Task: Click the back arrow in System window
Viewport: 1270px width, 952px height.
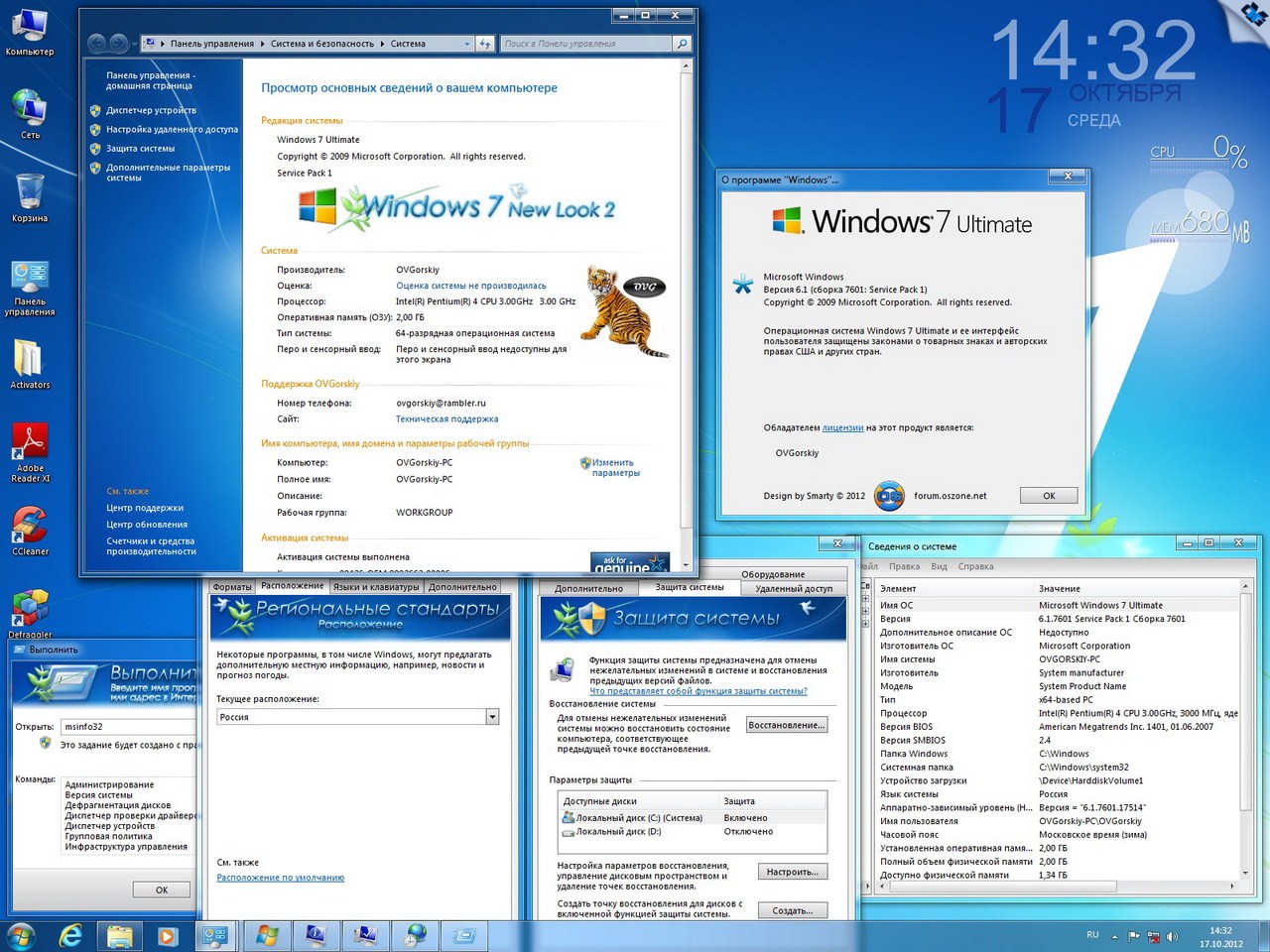Action: tap(97, 43)
